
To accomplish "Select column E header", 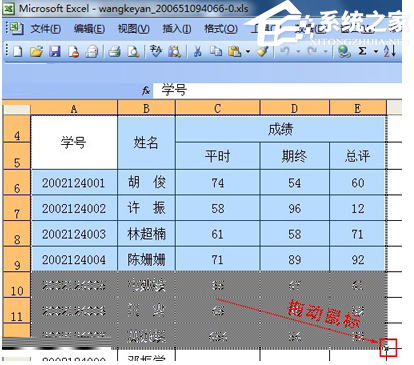I will click(358, 109).
